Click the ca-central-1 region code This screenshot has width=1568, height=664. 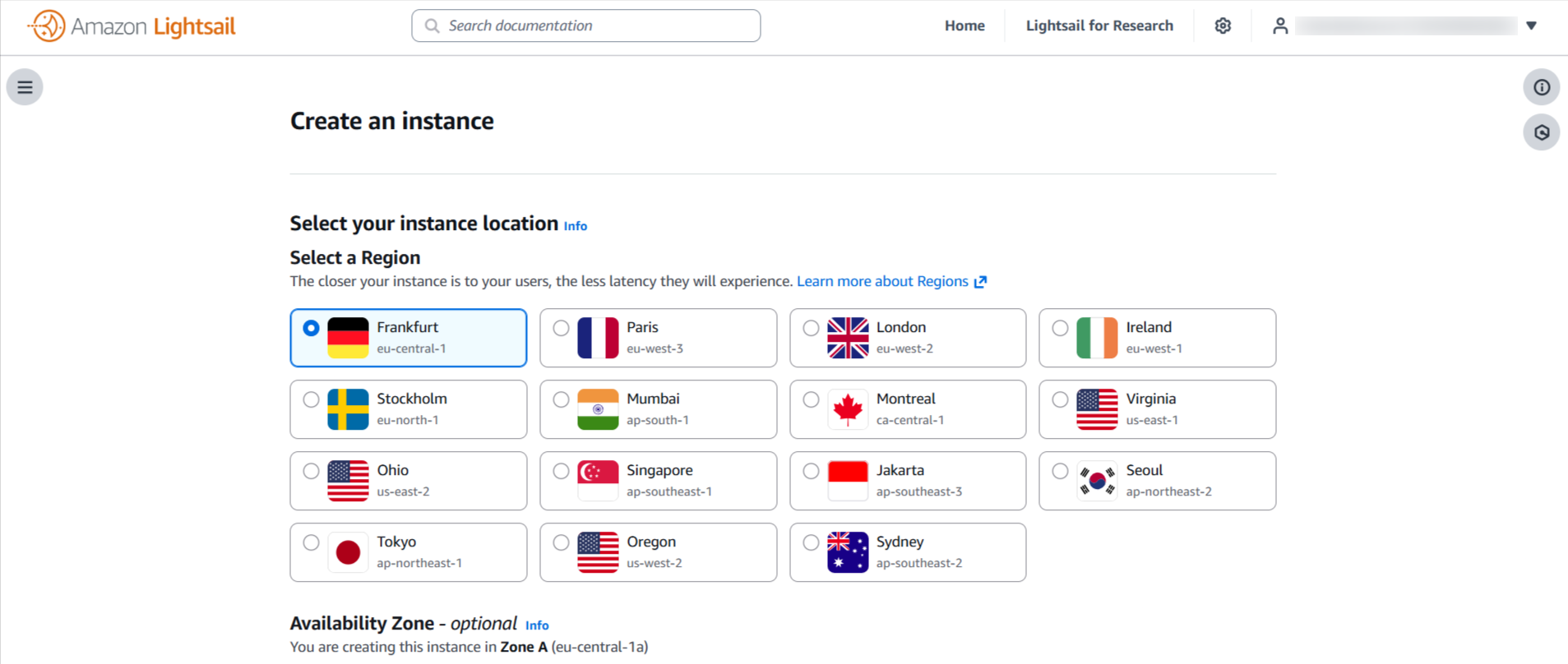click(910, 420)
